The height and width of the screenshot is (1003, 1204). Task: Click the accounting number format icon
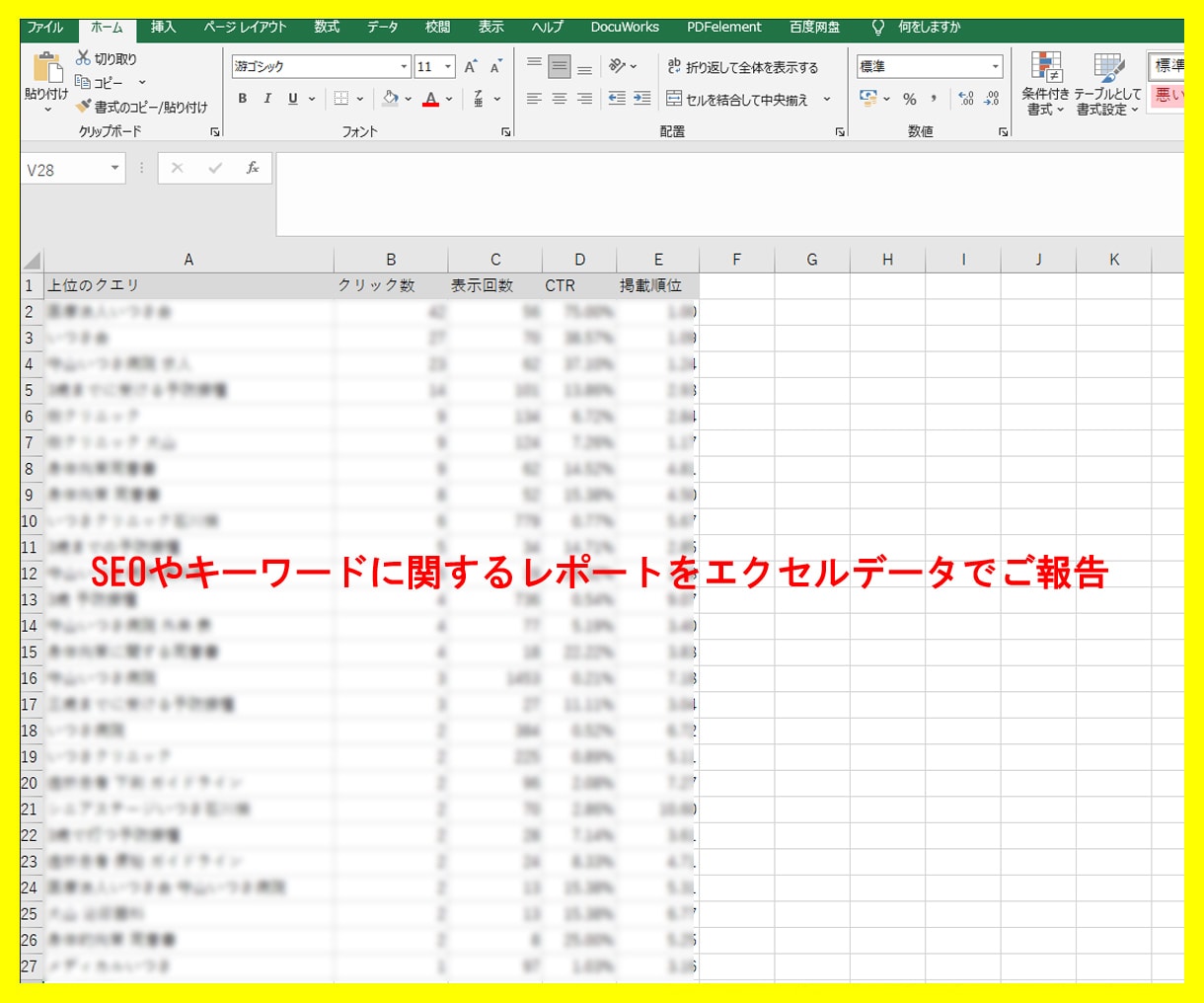868,99
